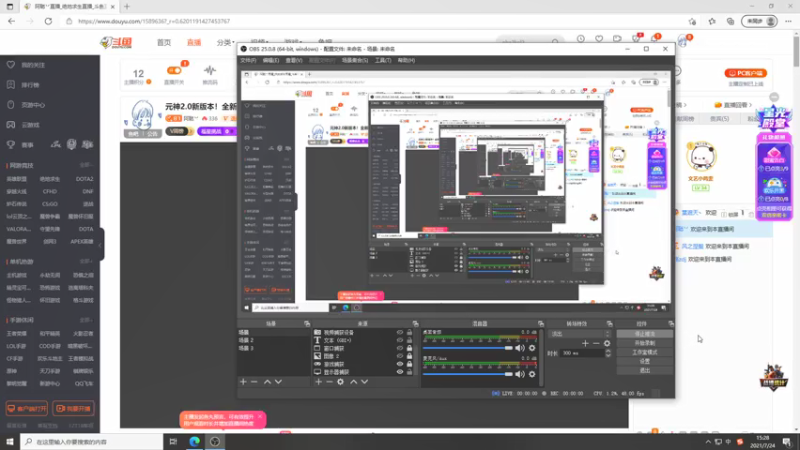Viewport: 800px width, 450px height.
Task: Remove transition with minus icon
Action: [596, 343]
